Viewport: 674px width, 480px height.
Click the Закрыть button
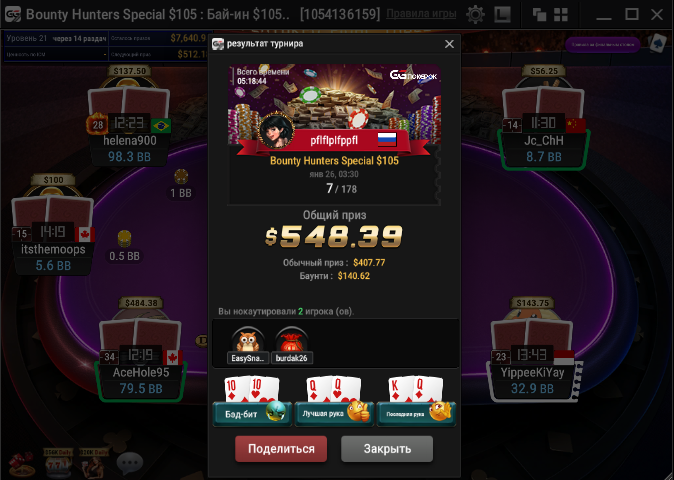tap(387, 449)
